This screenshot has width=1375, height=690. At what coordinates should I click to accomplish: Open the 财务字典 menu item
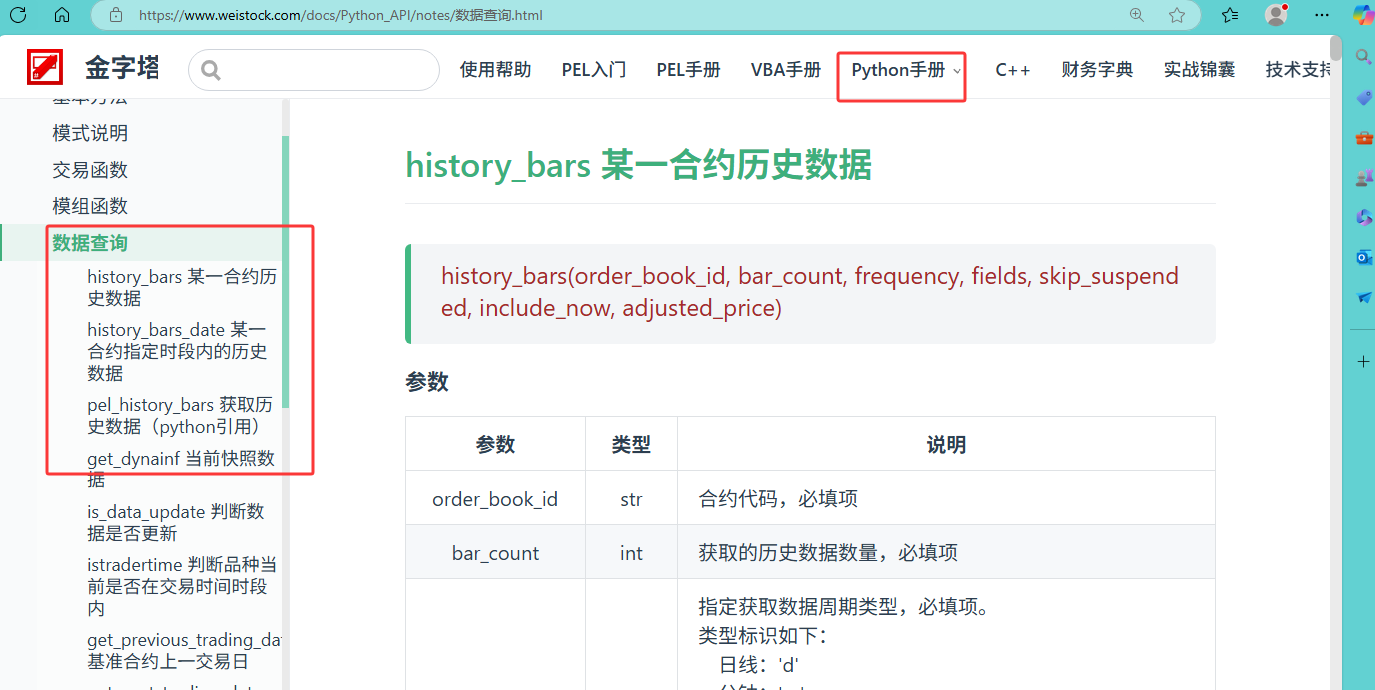coord(1097,70)
